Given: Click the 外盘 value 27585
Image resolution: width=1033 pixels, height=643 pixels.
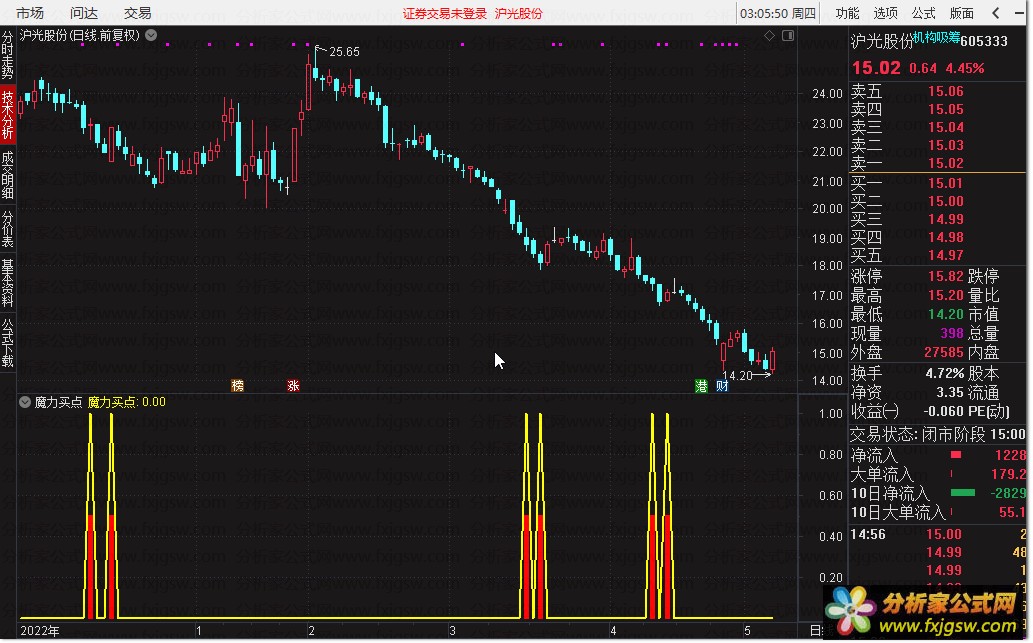Looking at the screenshot, I should (x=943, y=352).
